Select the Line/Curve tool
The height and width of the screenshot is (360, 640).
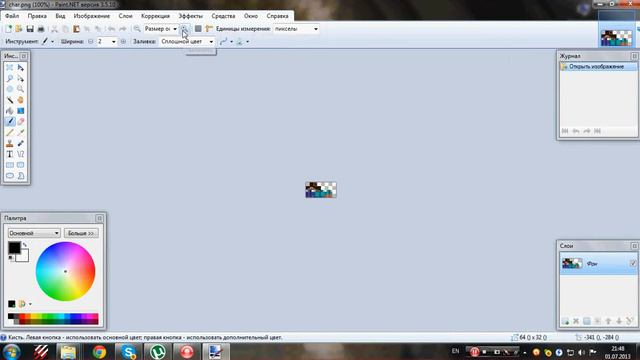click(x=20, y=154)
